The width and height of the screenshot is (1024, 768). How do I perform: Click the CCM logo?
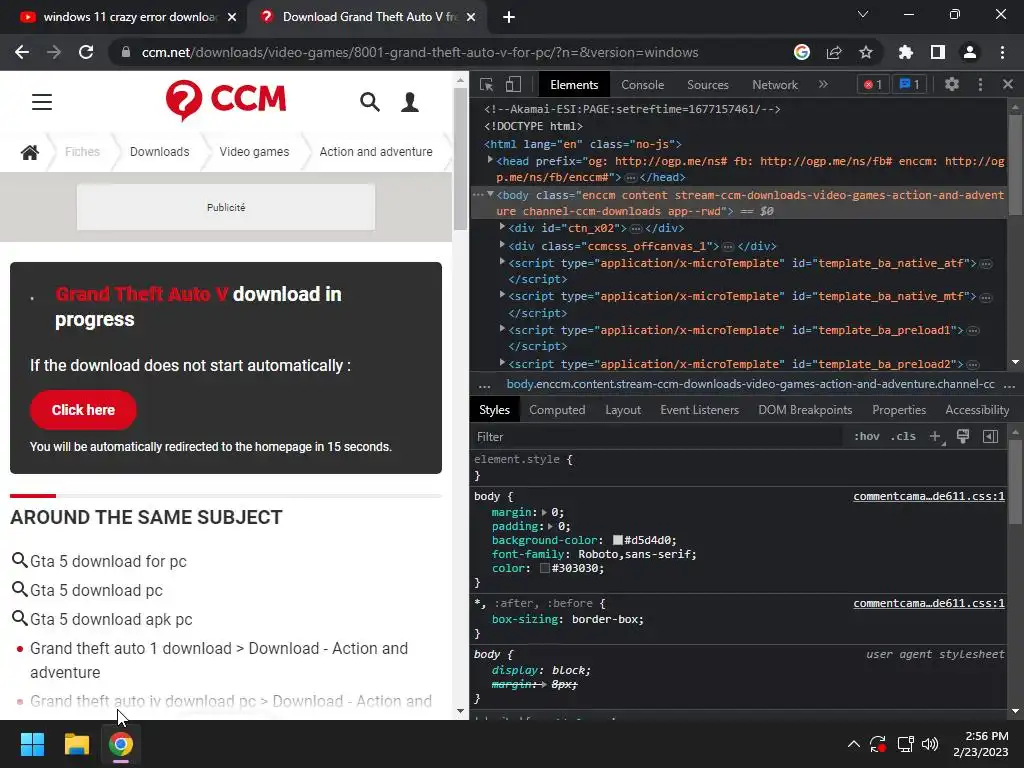tap(226, 100)
